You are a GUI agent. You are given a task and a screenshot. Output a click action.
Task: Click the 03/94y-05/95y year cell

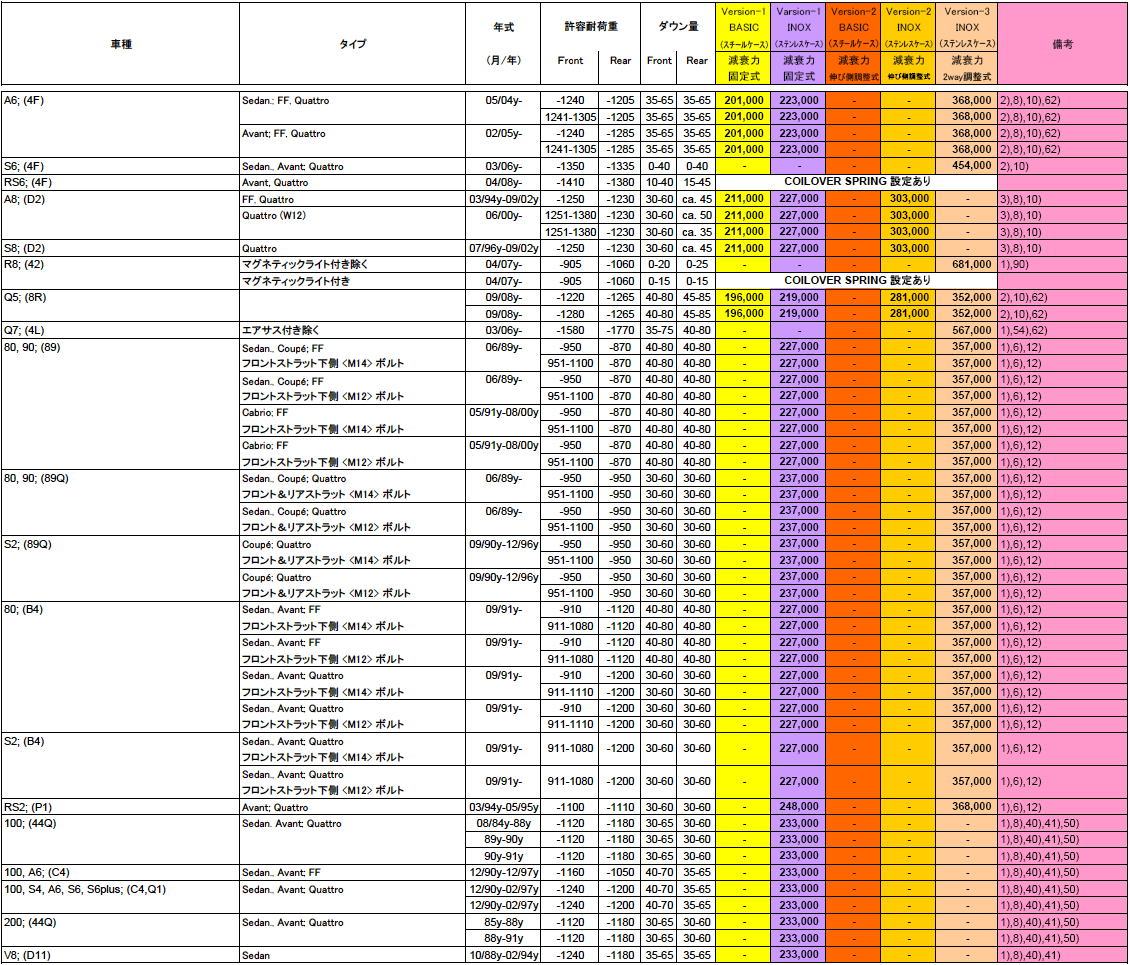[503, 807]
